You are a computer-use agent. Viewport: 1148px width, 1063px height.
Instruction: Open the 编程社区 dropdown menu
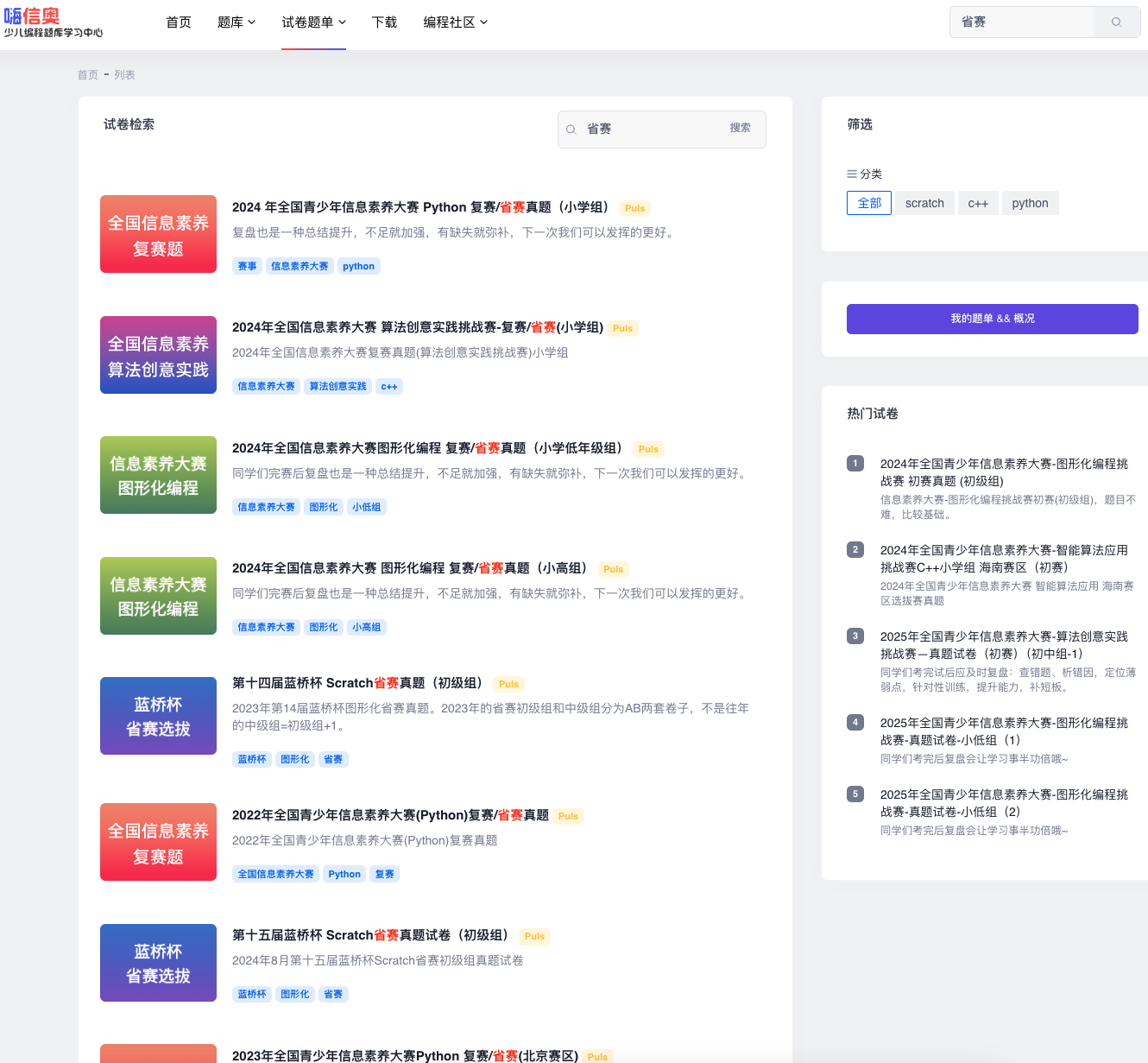(455, 22)
